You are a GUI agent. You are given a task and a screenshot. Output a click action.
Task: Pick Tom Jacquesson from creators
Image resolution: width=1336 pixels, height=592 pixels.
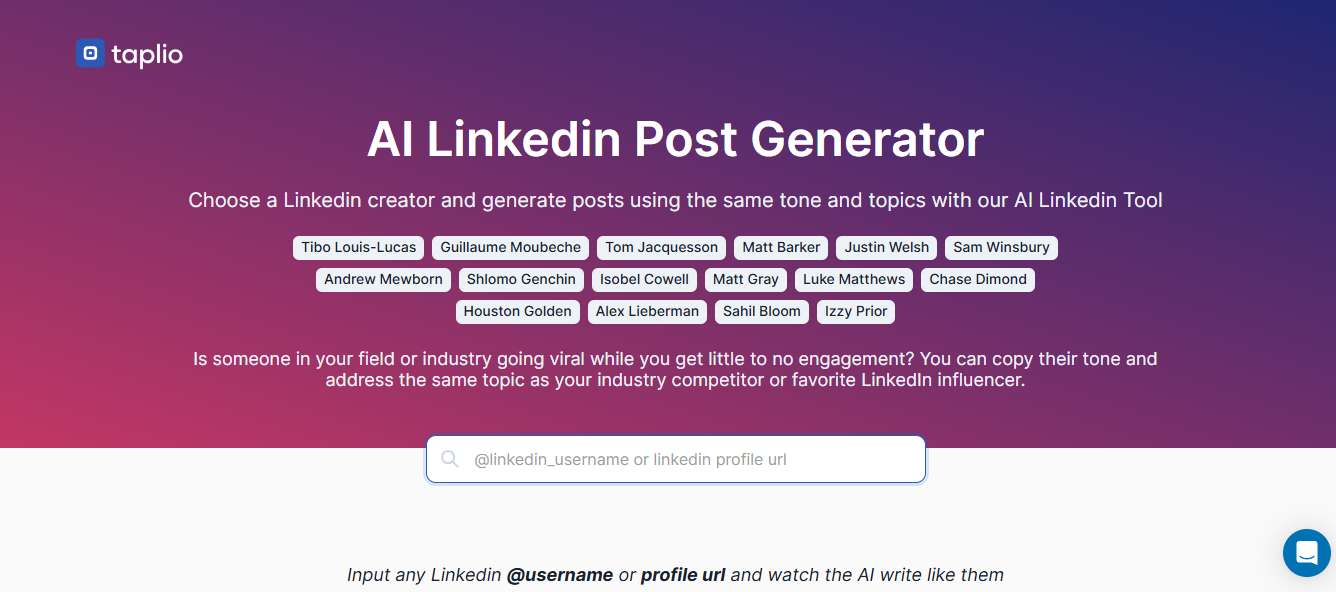click(x=661, y=247)
